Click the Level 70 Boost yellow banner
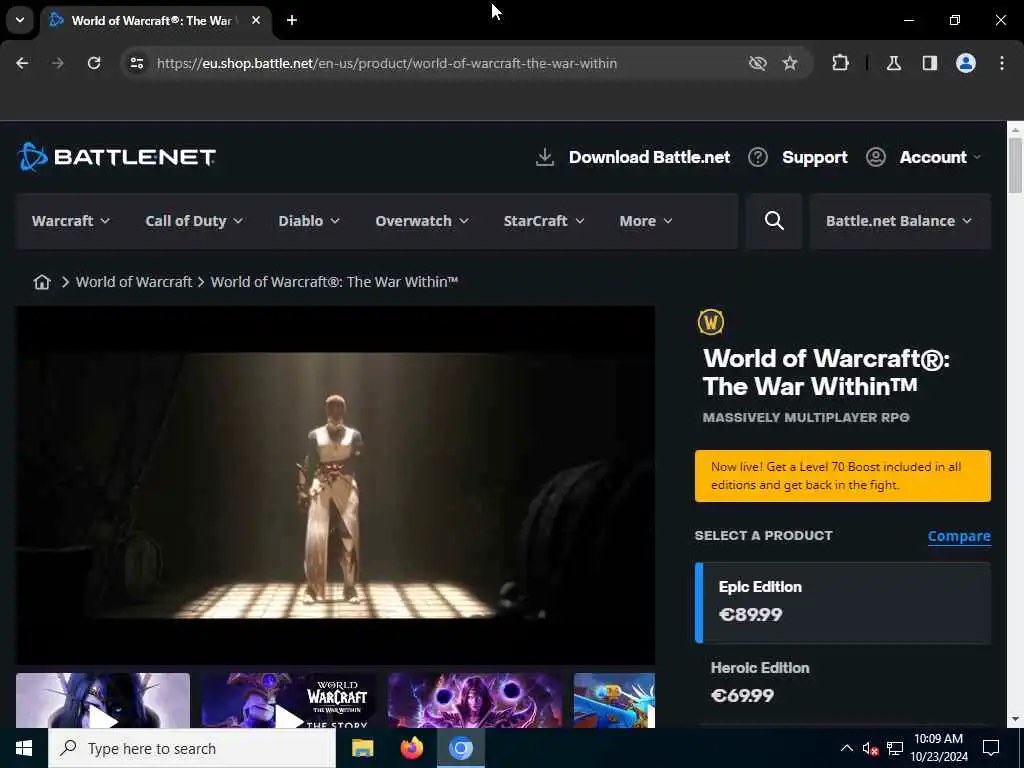Viewport: 1024px width, 768px height. coord(842,476)
